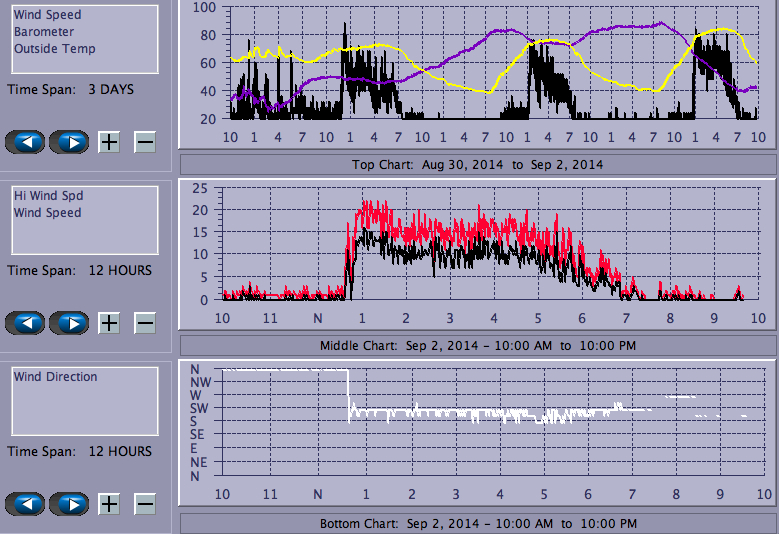Click Wind Speed in the top chart list
The height and width of the screenshot is (534, 779).
pos(47,15)
